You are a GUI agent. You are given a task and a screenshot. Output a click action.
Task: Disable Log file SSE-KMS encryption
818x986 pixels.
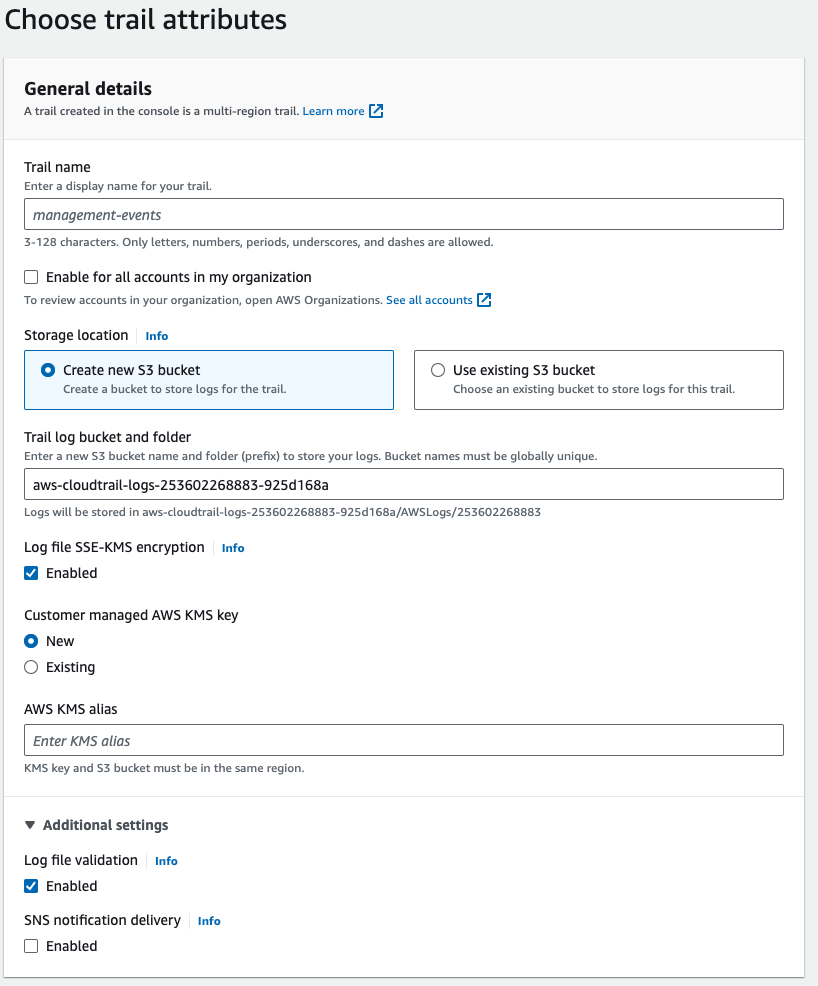click(31, 572)
